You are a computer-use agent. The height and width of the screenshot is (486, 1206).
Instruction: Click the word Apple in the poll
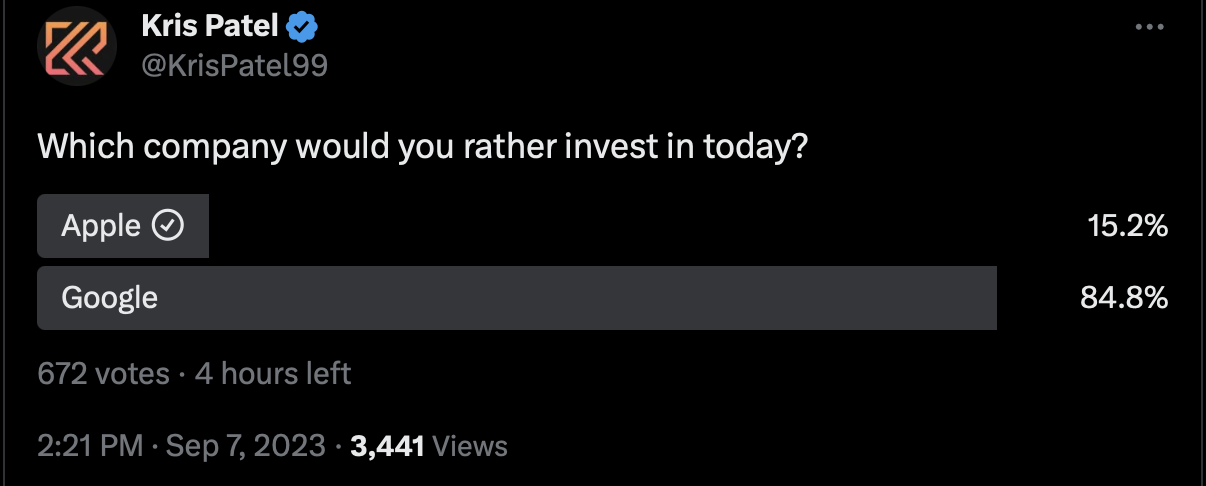pos(101,226)
